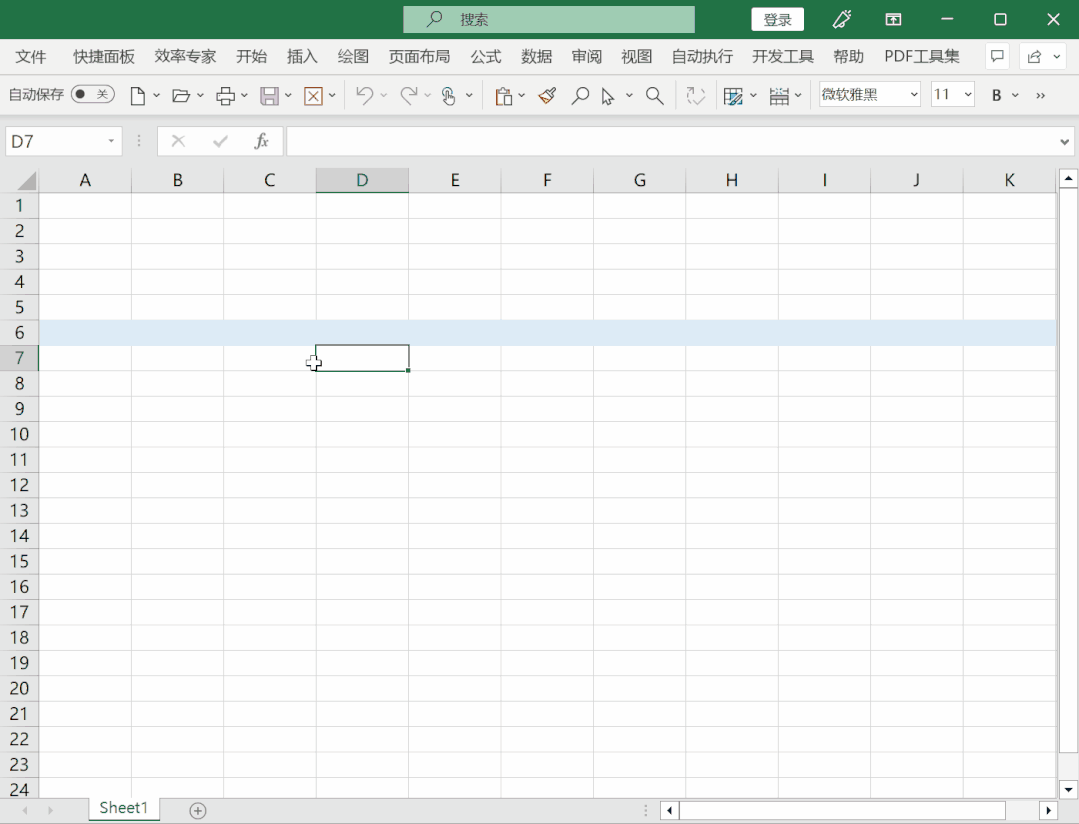Viewport: 1079px width, 824px height.
Task: Switch to the 公式 ribbon tab
Action: [x=486, y=57]
